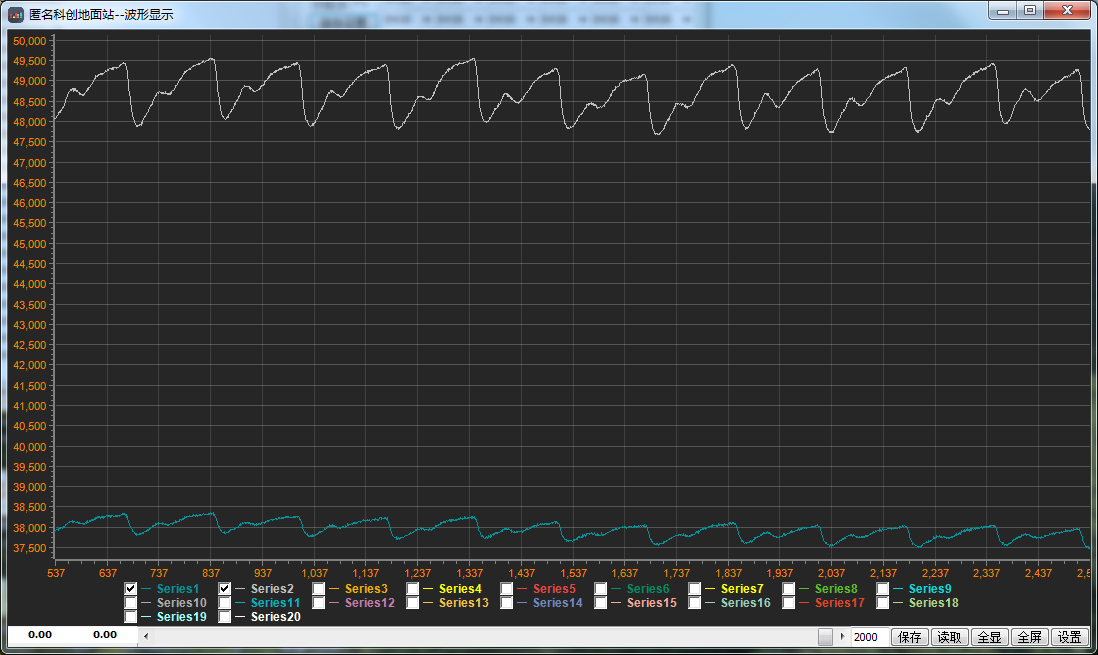Select the Series5 legend label
Screen dimensions: 1098x655
555,588
